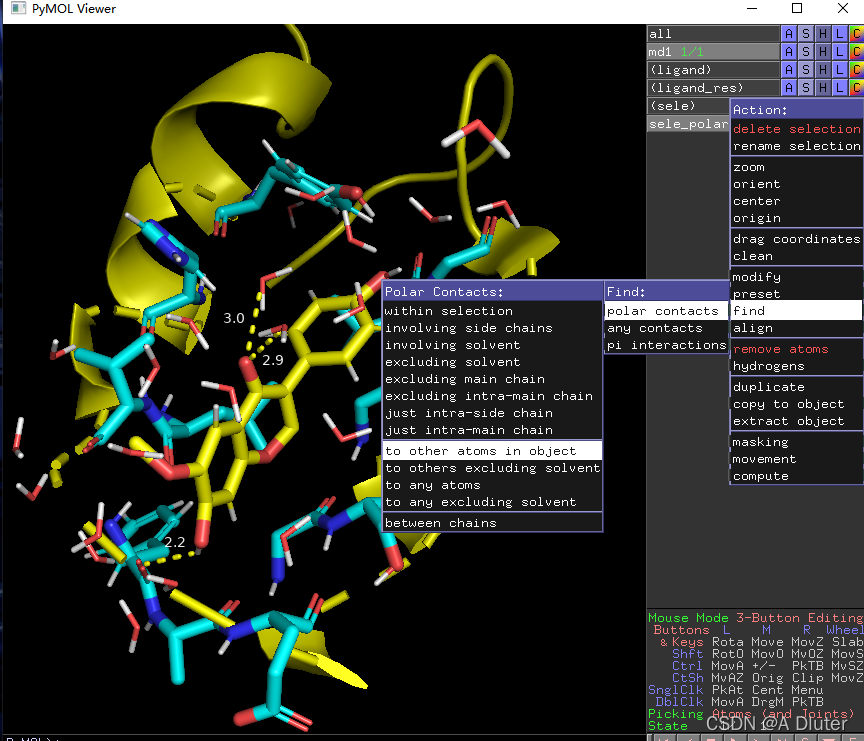
Task: Click 'Mouse Mode 3-Button Editing' to switch mode
Action: tap(755, 618)
